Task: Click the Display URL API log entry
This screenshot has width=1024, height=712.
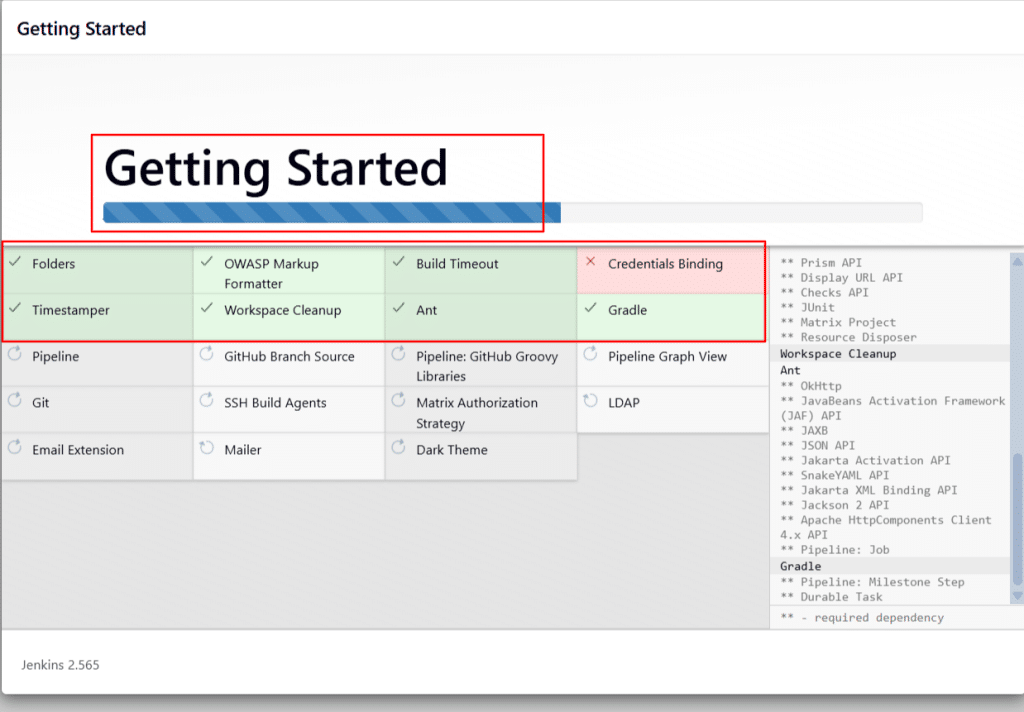Action: click(842, 278)
